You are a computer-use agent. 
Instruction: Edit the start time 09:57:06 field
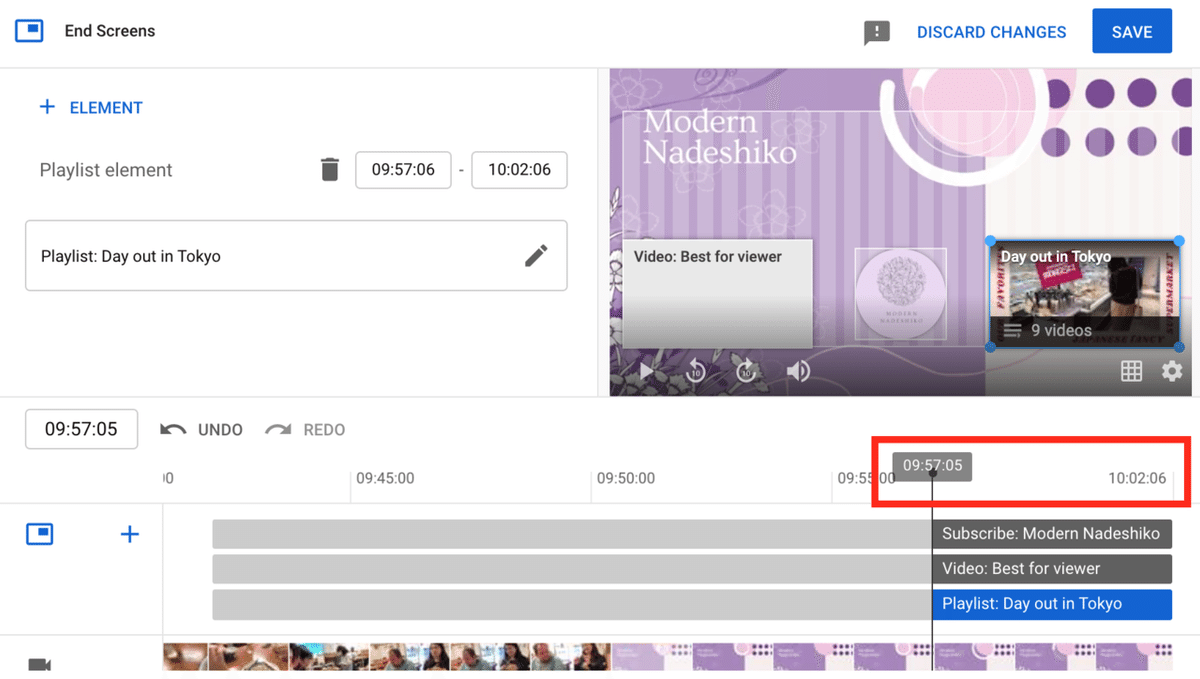403,170
